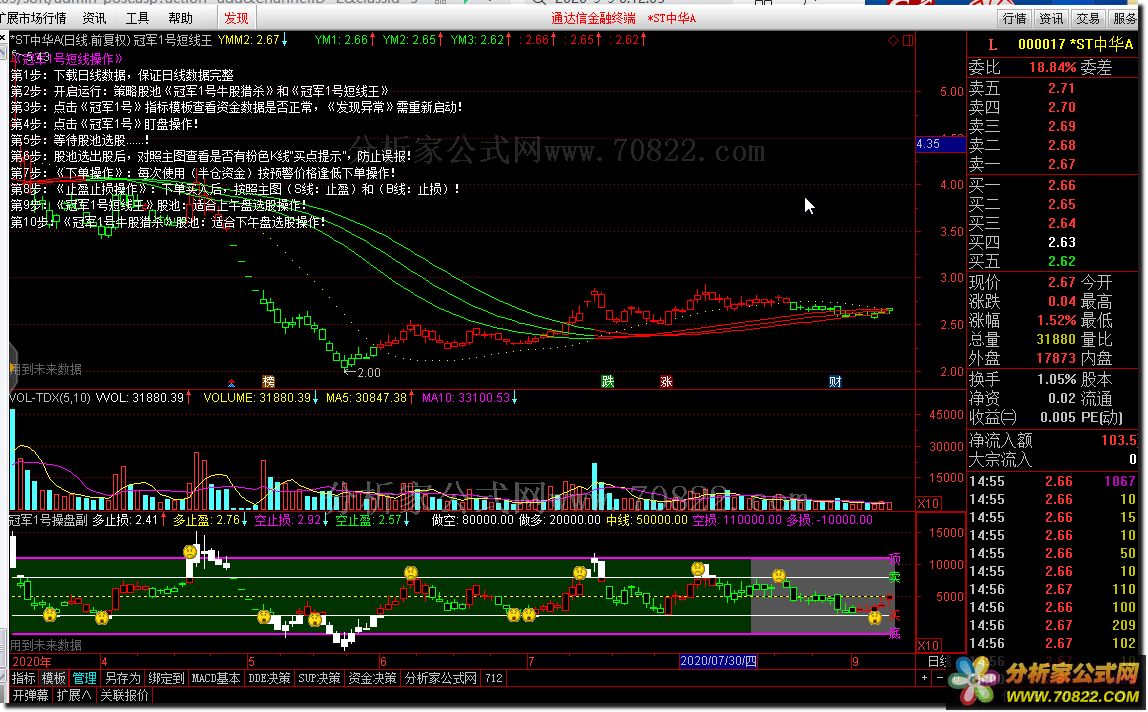Click the 通达信金融终端 title text
Image resolution: width=1148 pixels, height=712 pixels.
(593, 18)
